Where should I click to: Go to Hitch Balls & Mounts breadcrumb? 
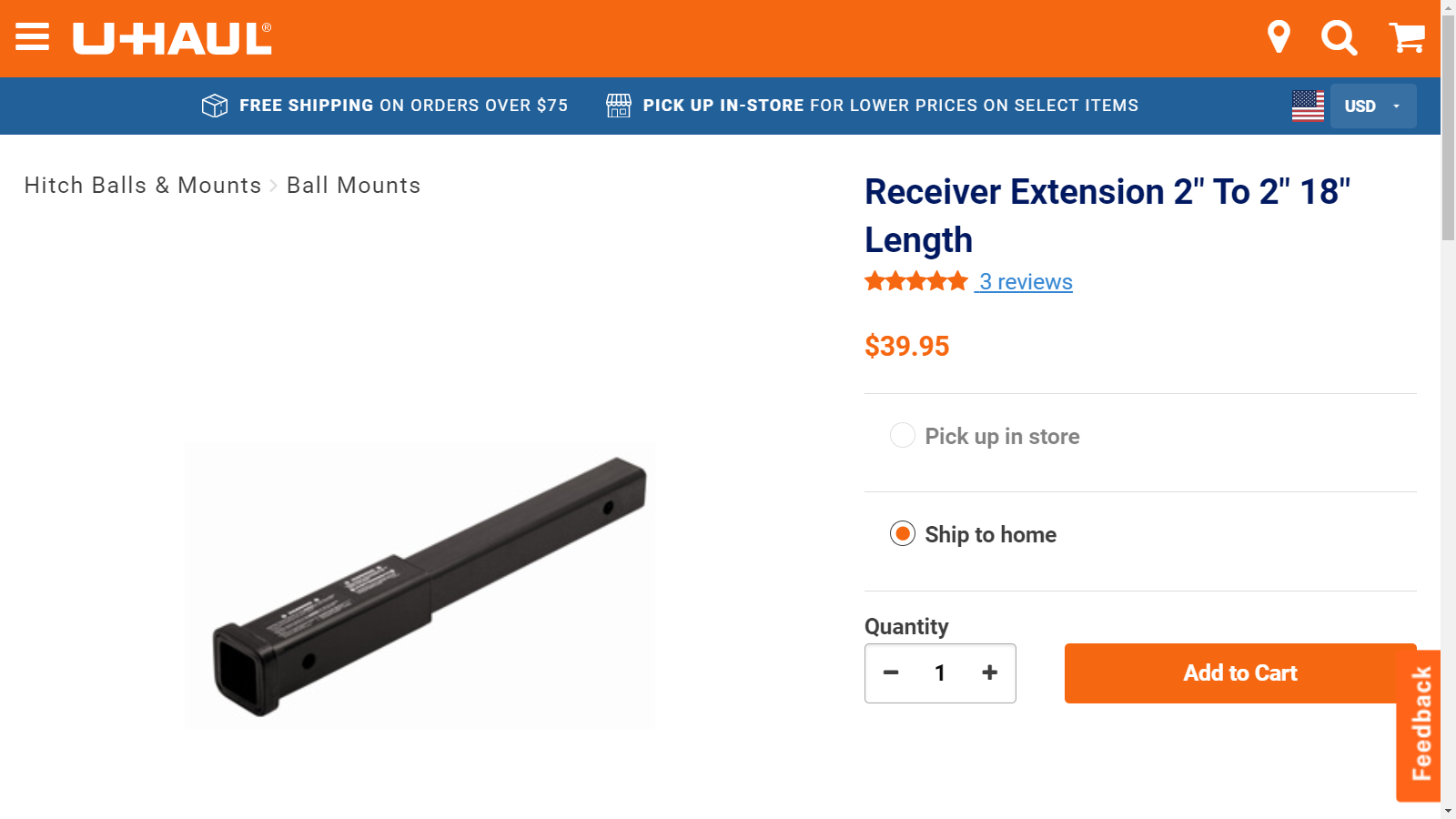pos(143,186)
